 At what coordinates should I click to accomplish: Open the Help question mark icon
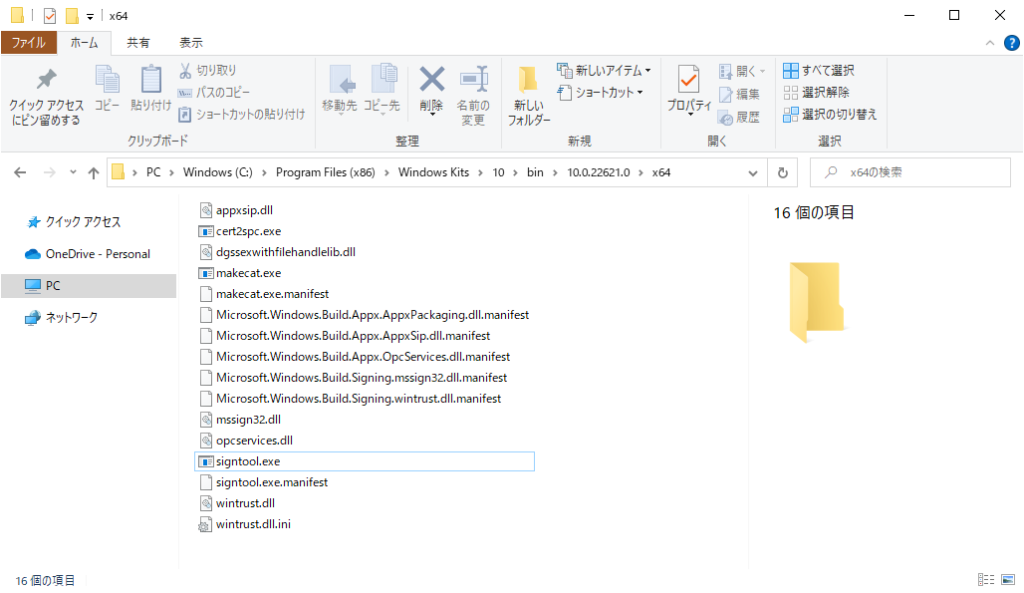(x=1012, y=43)
